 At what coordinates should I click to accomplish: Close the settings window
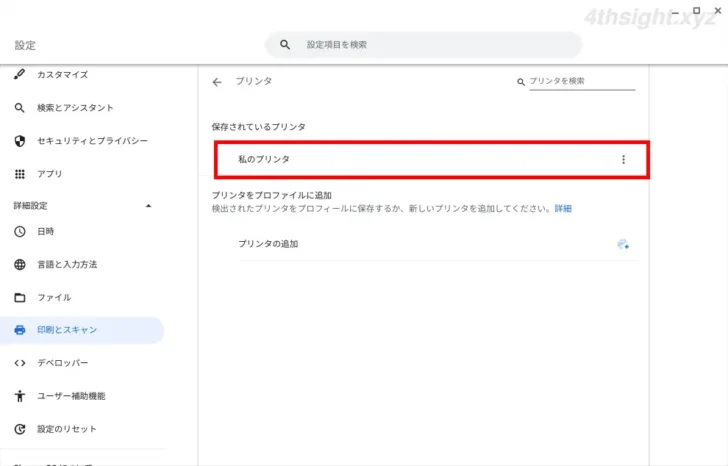pos(718,10)
